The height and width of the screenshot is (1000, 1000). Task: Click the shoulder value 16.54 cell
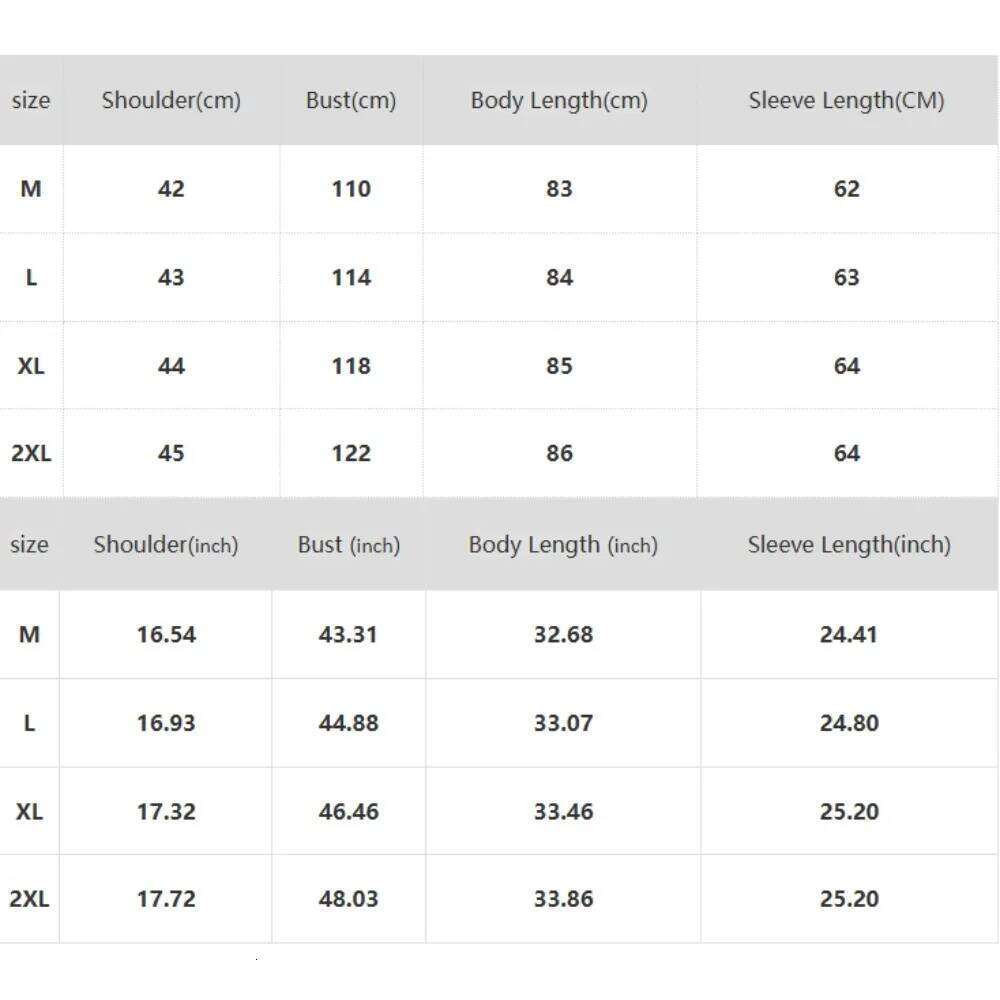pyautogui.click(x=166, y=634)
